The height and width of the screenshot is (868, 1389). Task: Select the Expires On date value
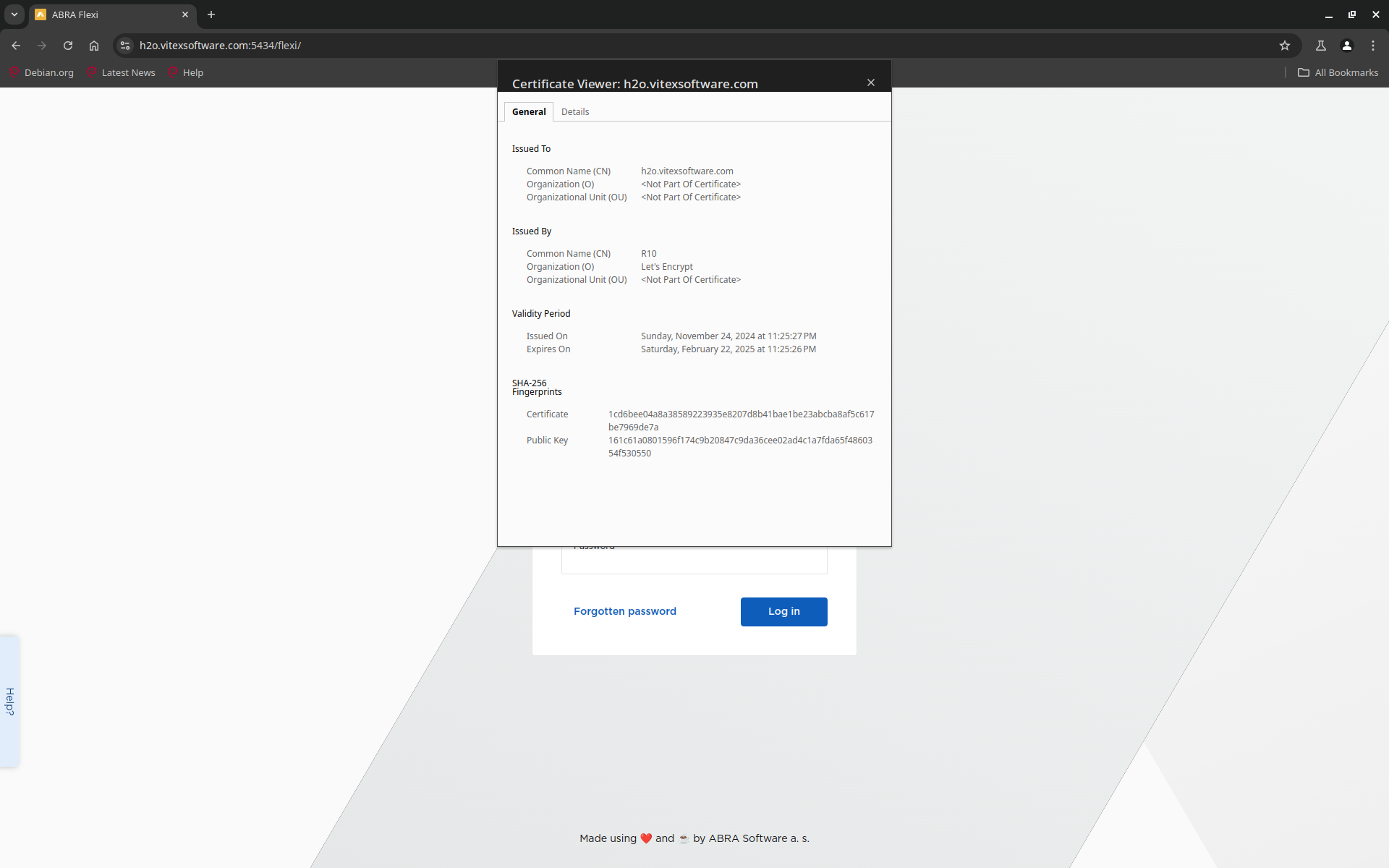(x=729, y=349)
